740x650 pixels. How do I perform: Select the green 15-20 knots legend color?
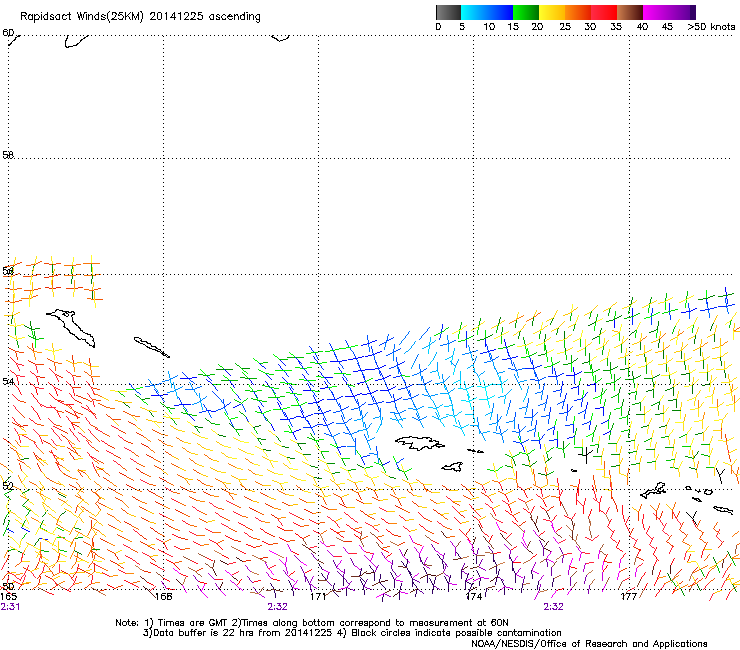(x=526, y=12)
